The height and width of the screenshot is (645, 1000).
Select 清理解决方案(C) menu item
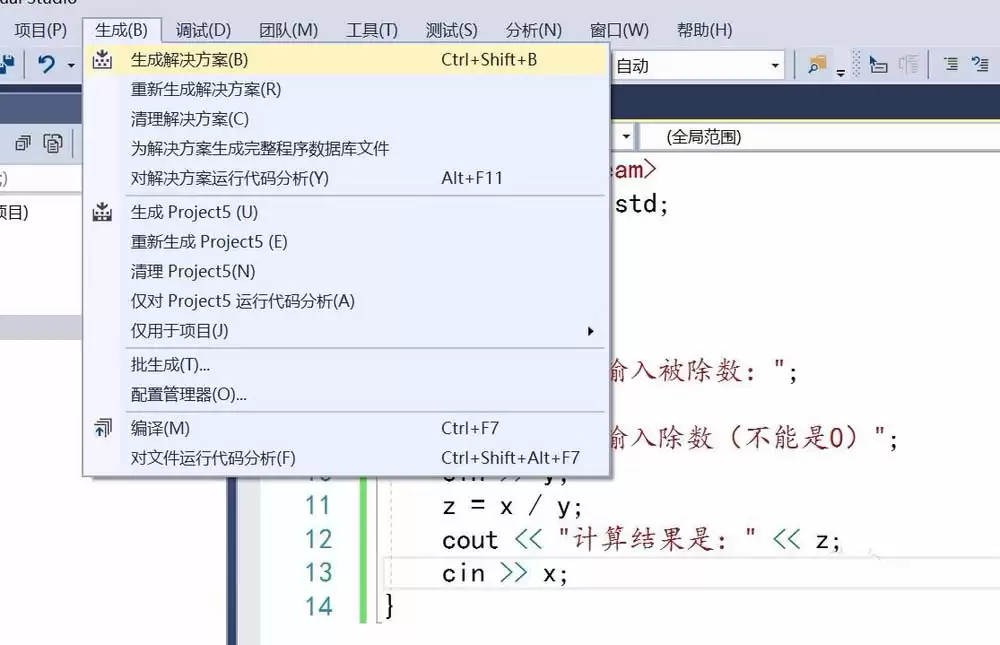(190, 119)
